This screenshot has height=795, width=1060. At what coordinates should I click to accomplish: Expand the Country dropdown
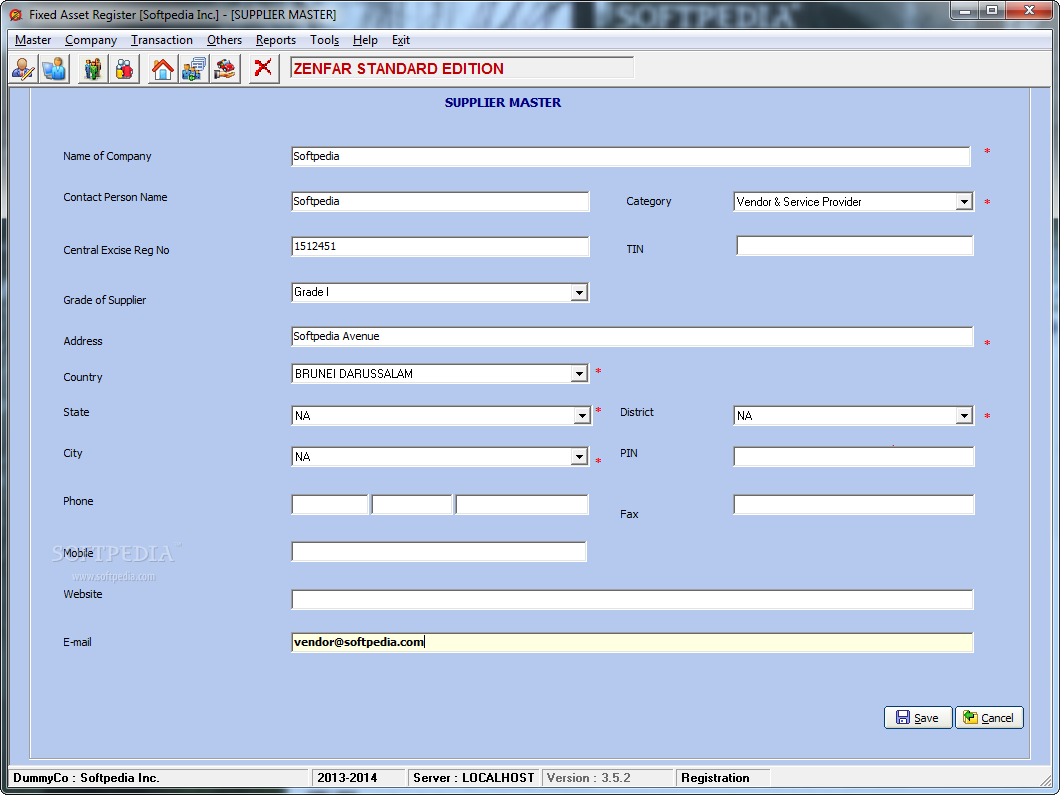point(579,374)
